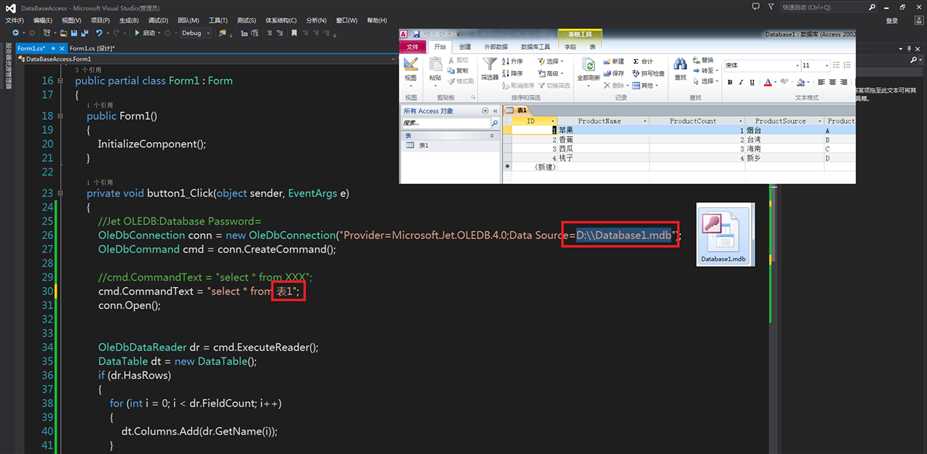Click the green Start debugging play icon

(137, 33)
